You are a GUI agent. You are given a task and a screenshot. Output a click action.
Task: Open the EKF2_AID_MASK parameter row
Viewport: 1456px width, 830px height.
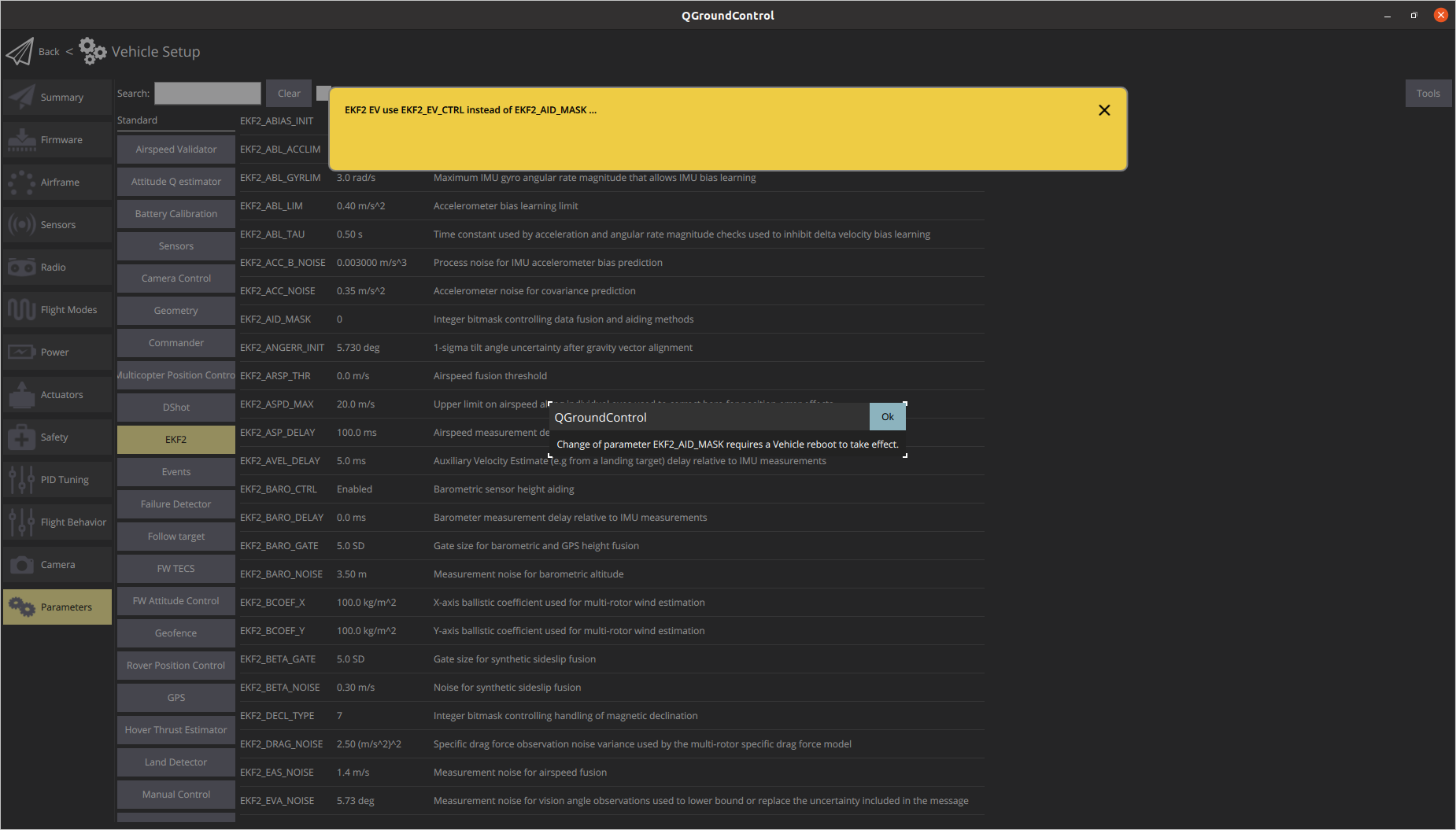(612, 319)
